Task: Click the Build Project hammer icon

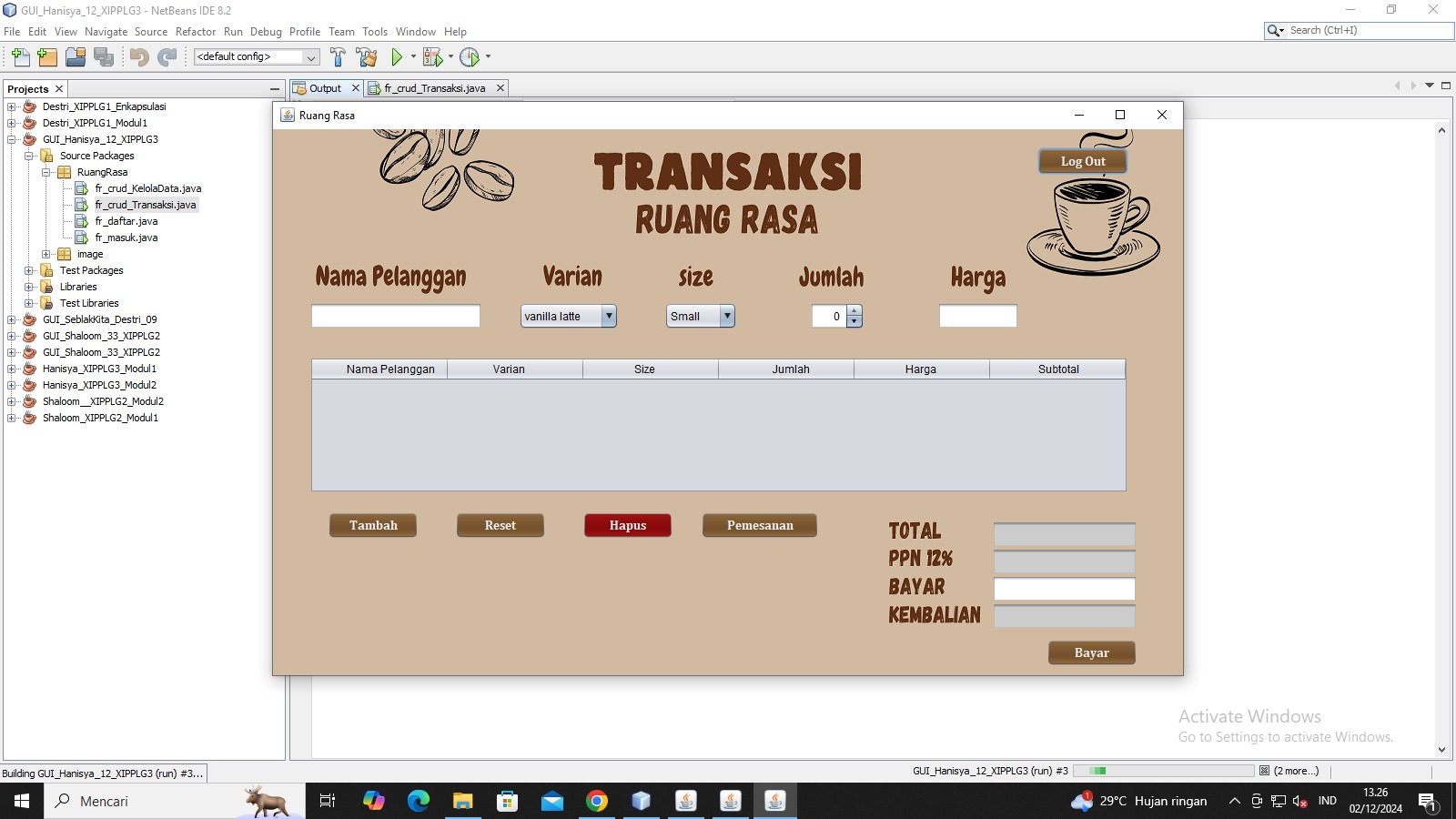Action: [x=338, y=57]
